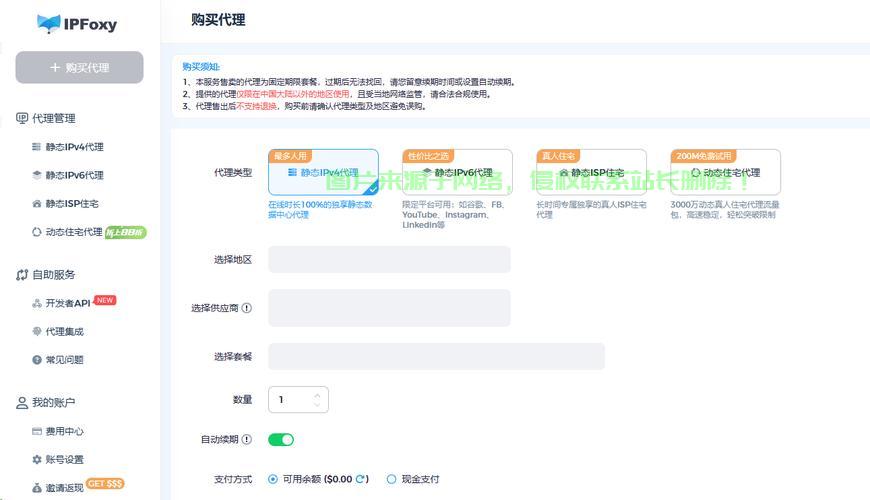
Task: Click the 费用中心 sidebar icon
Action: click(37, 432)
